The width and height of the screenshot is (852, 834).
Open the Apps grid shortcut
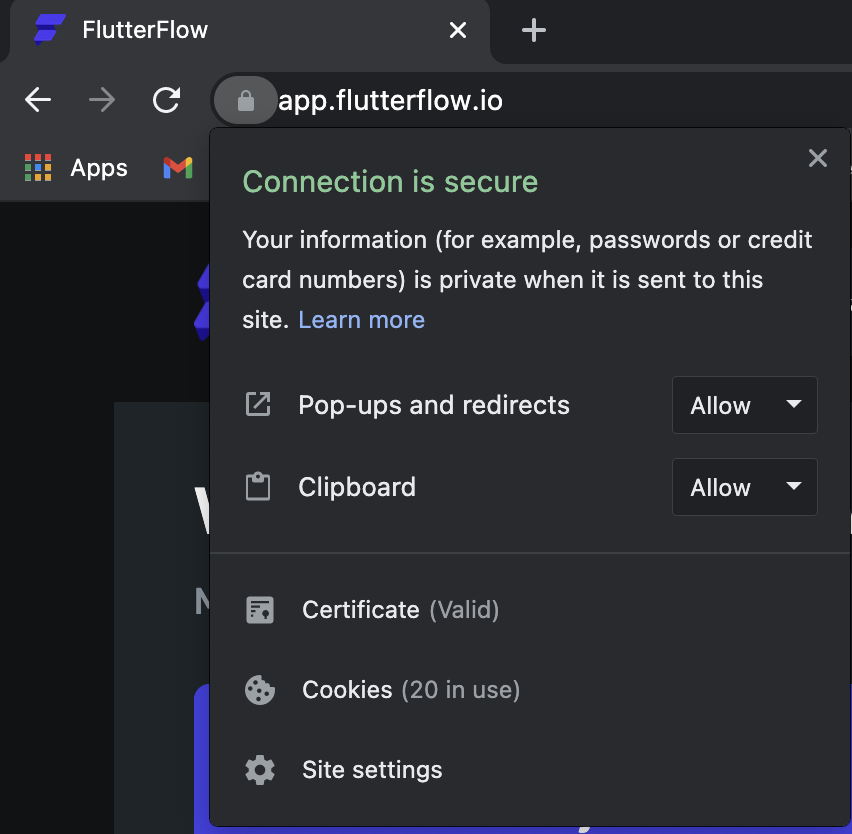pos(76,168)
